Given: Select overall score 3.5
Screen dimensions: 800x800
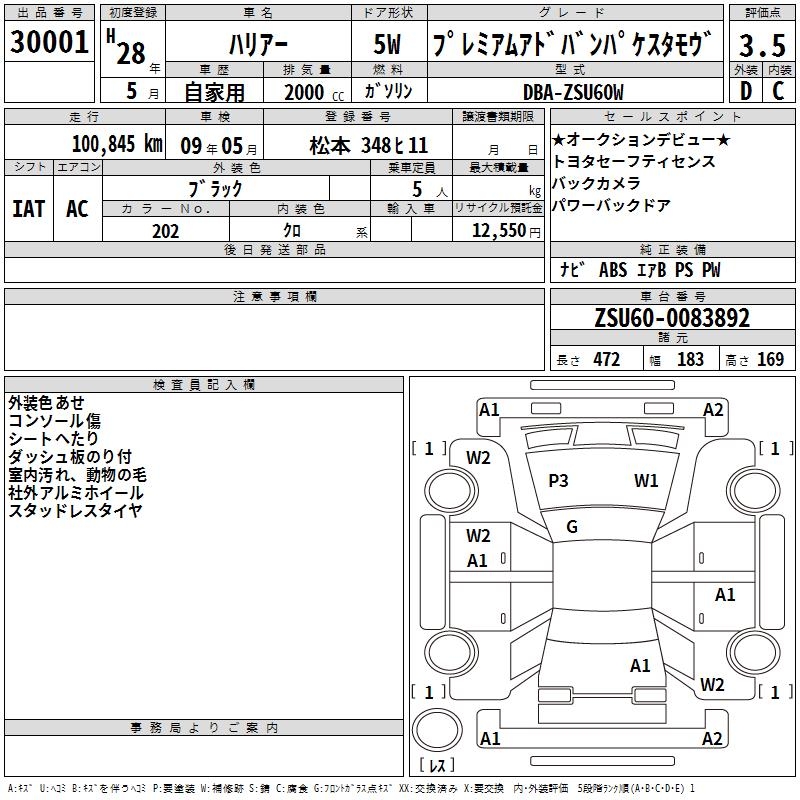Looking at the screenshot, I should pos(762,45).
